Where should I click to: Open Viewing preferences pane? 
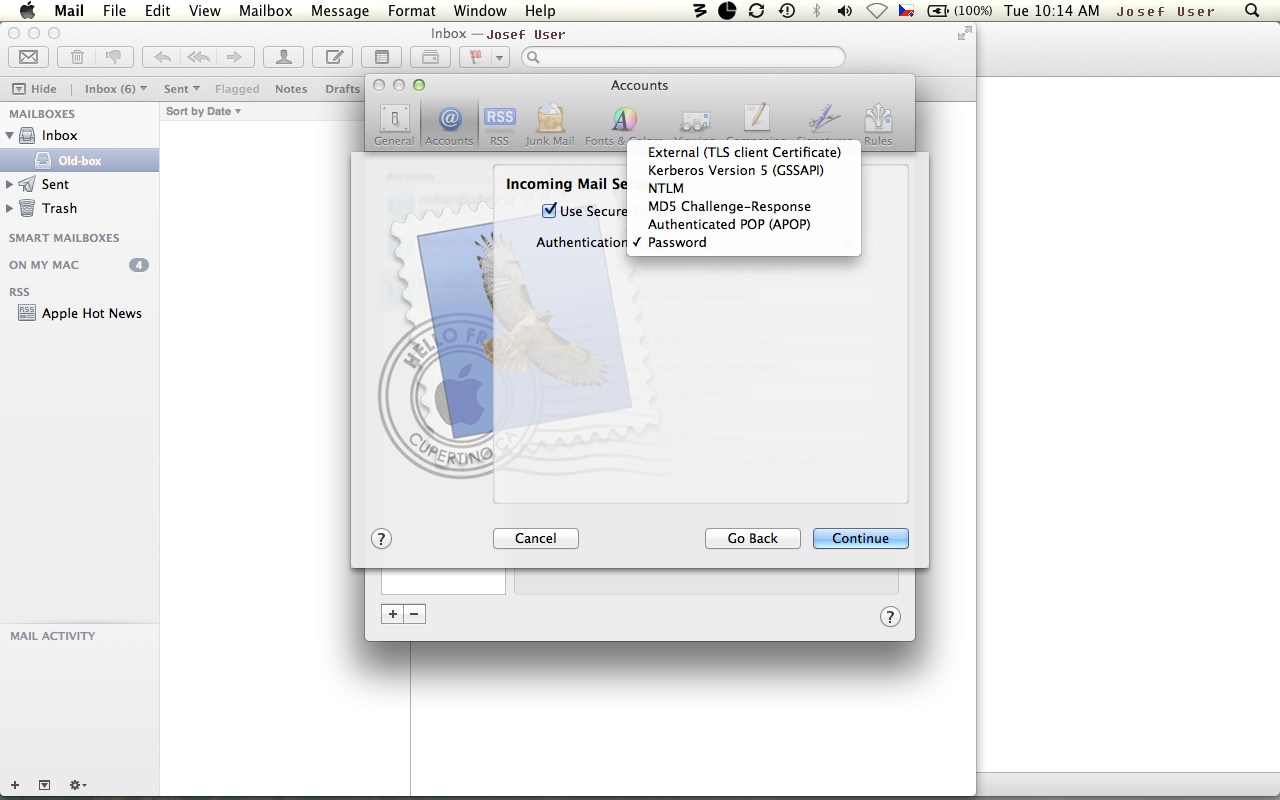[x=694, y=125]
